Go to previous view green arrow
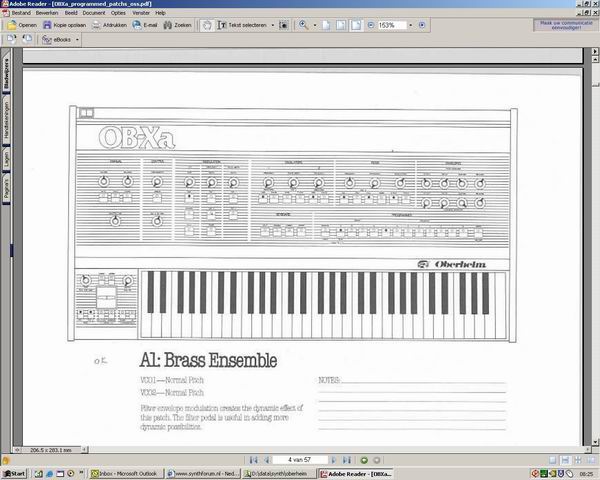Viewport: 600px width, 480px height. point(364,460)
